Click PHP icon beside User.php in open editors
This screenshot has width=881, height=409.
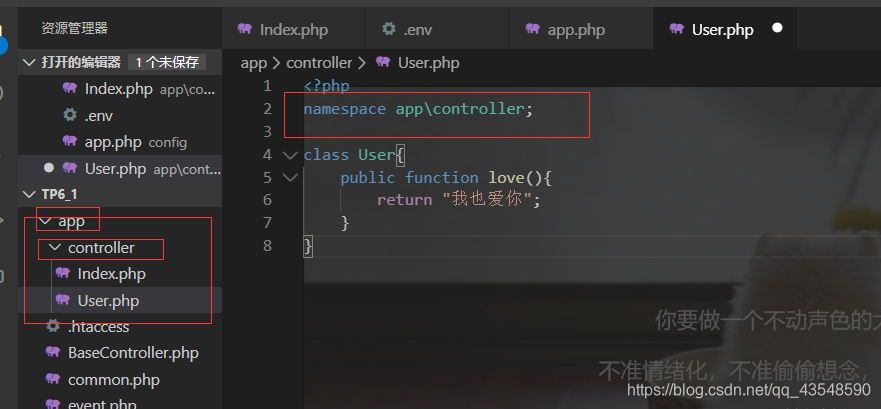(x=70, y=167)
